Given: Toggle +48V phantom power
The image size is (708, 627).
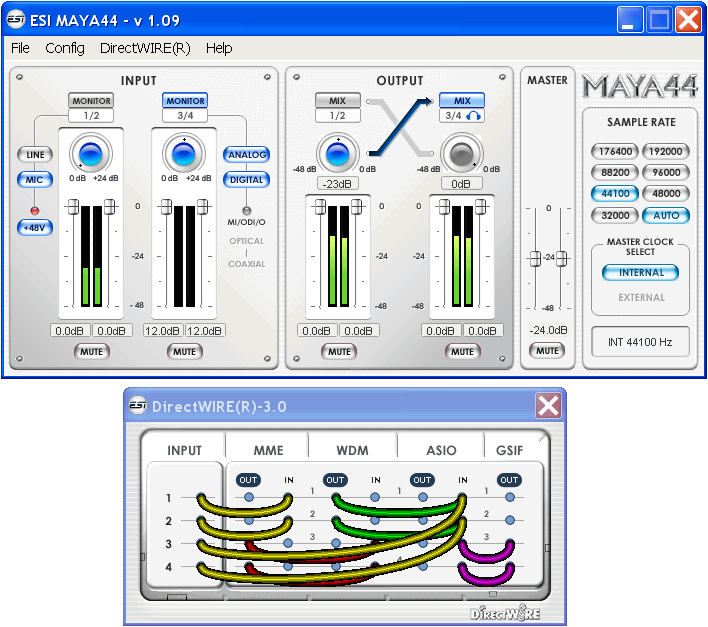Looking at the screenshot, I should pos(36,227).
